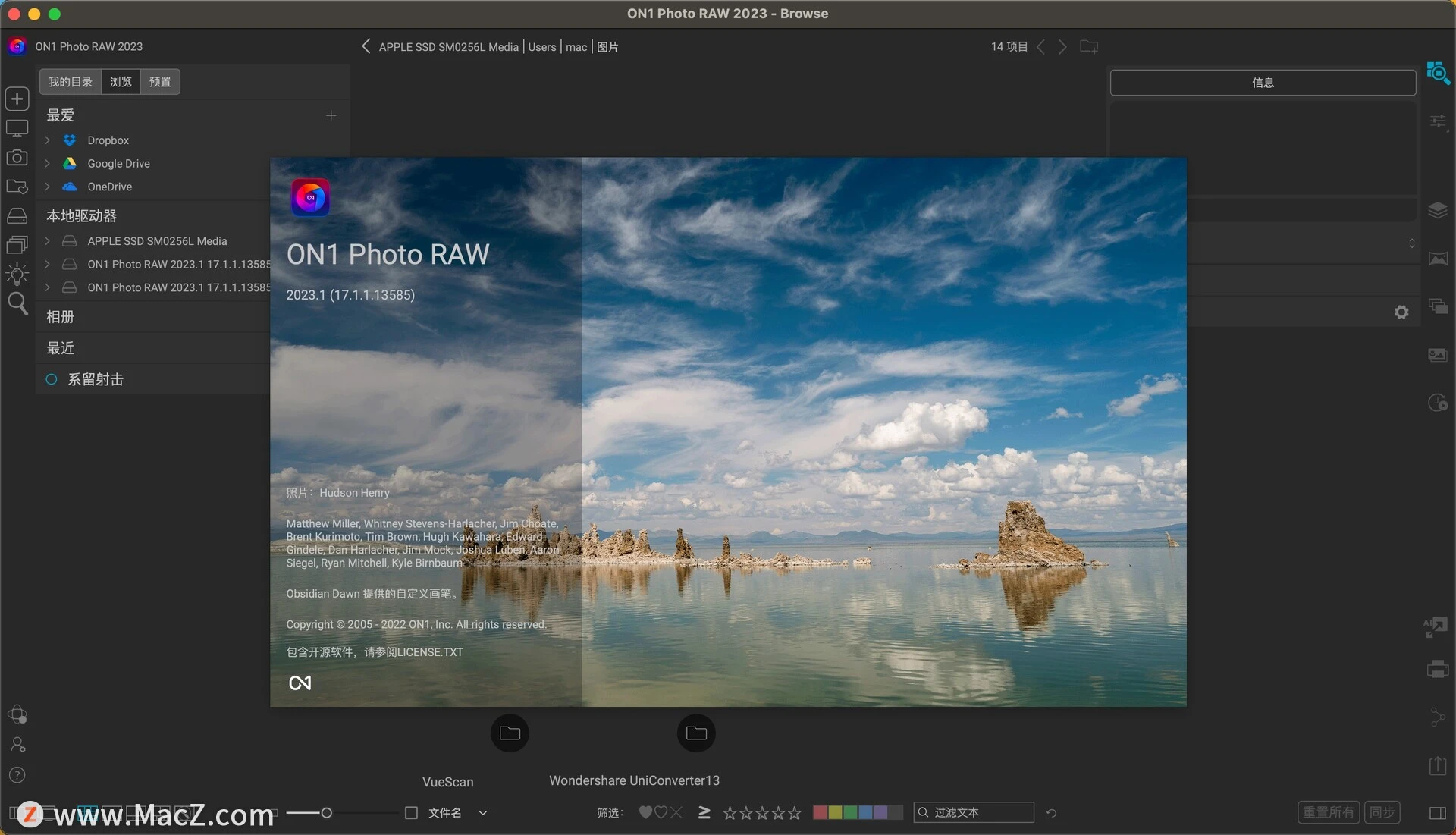Viewport: 1456px width, 835px height.
Task: Click the Layers stack icon in right sidebar
Action: [1438, 210]
